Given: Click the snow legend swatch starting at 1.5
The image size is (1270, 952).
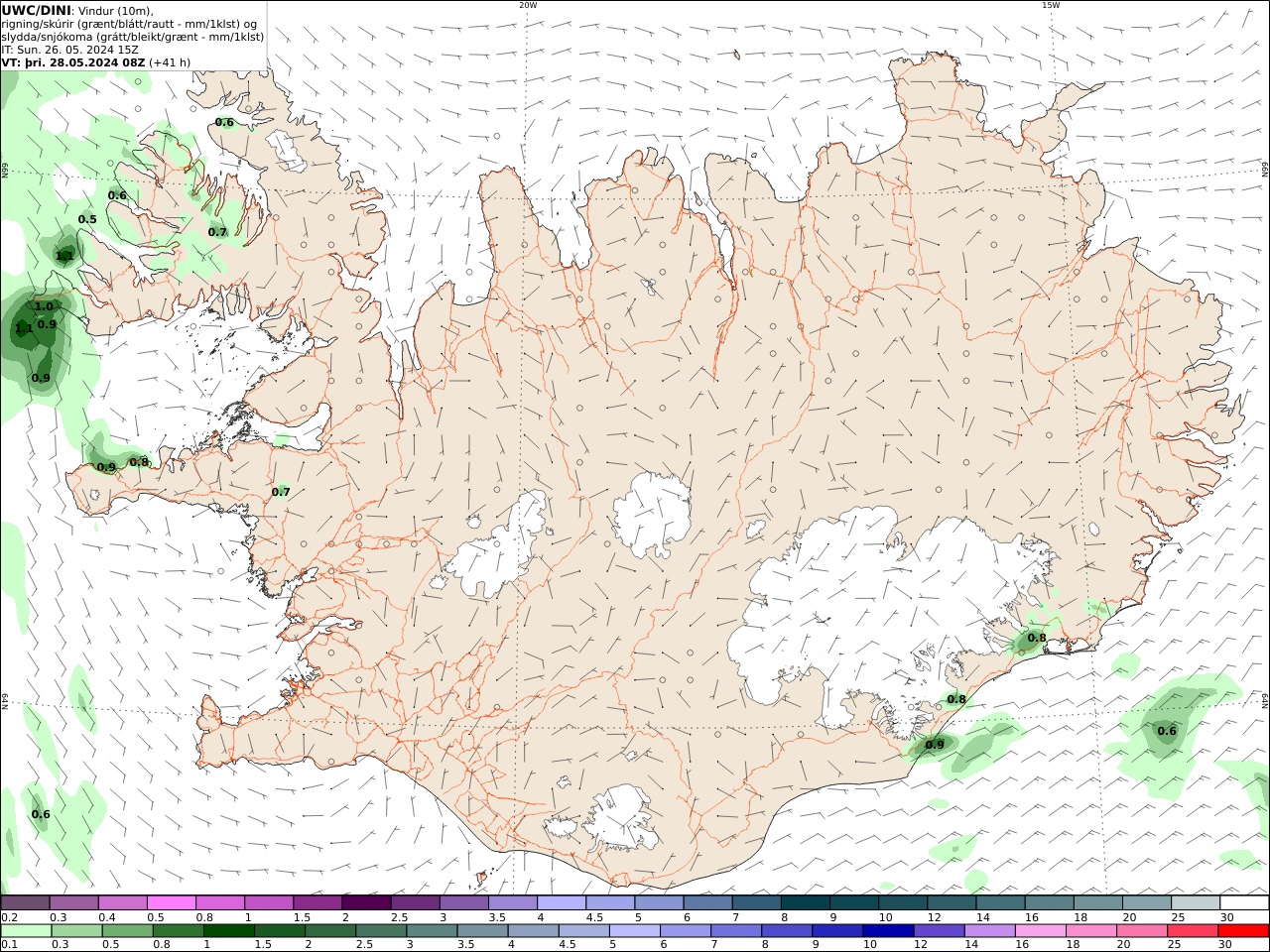Looking at the screenshot, I should click(x=317, y=902).
